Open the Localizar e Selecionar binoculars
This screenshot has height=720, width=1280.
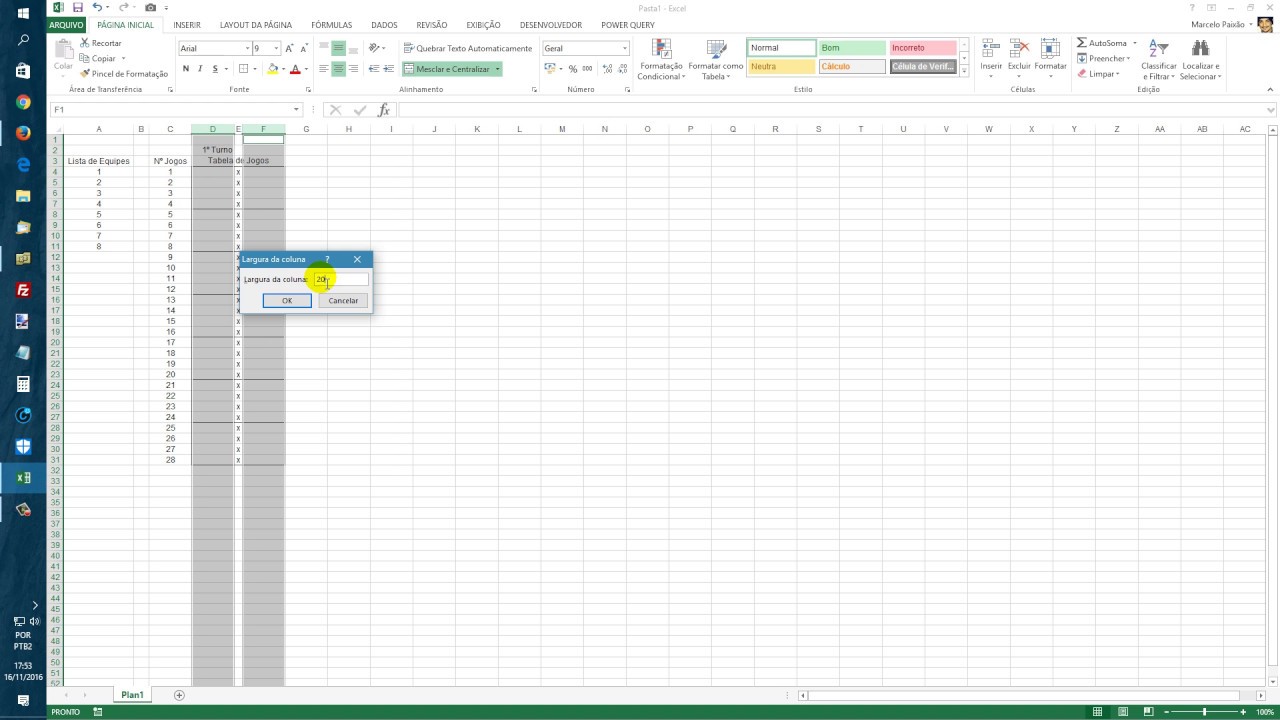tap(1200, 48)
